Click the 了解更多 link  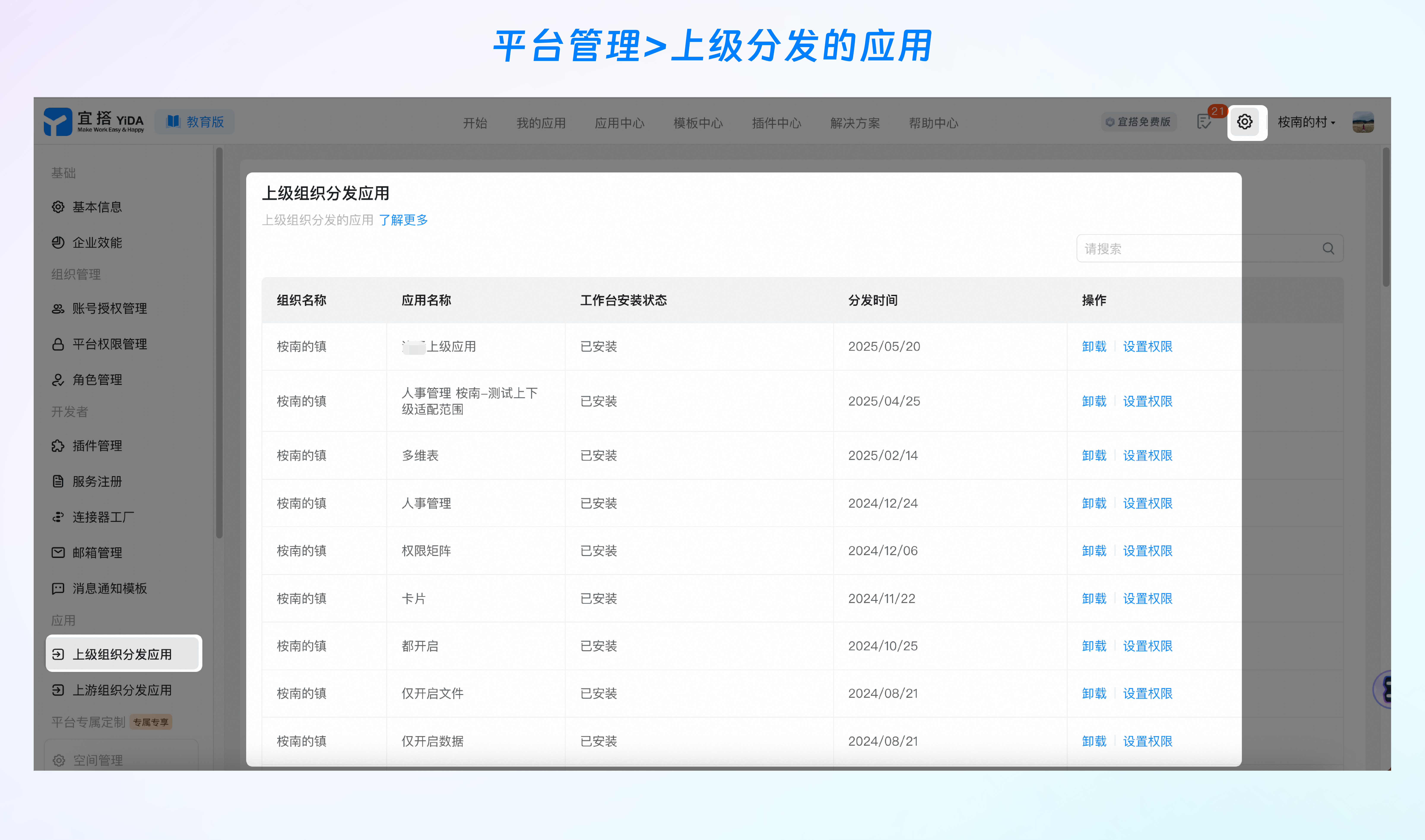click(403, 220)
